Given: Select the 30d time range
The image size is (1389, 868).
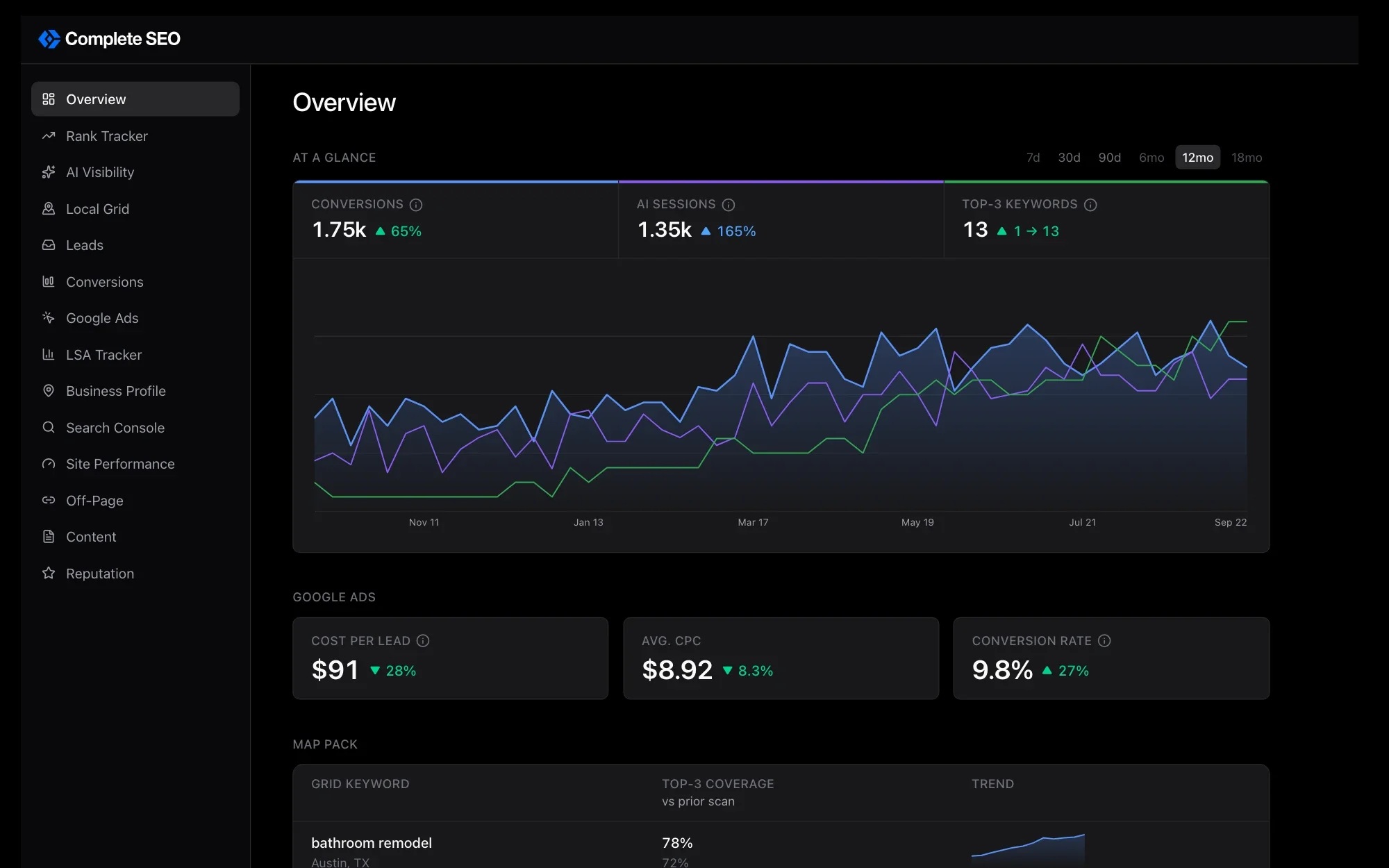Looking at the screenshot, I should pyautogui.click(x=1069, y=158).
